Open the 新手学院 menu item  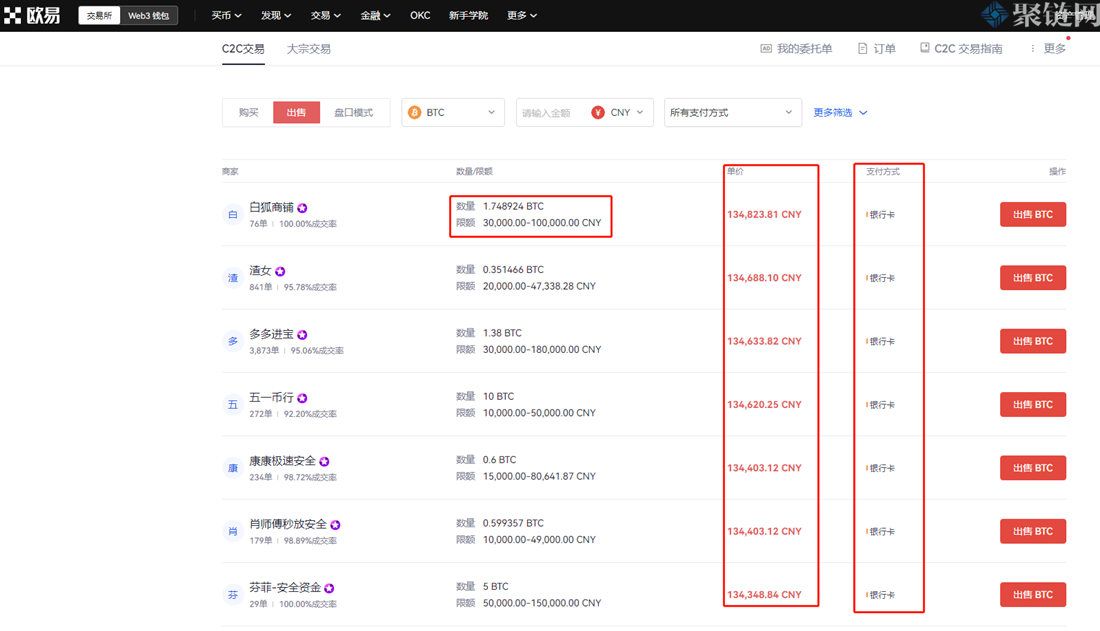pos(468,15)
